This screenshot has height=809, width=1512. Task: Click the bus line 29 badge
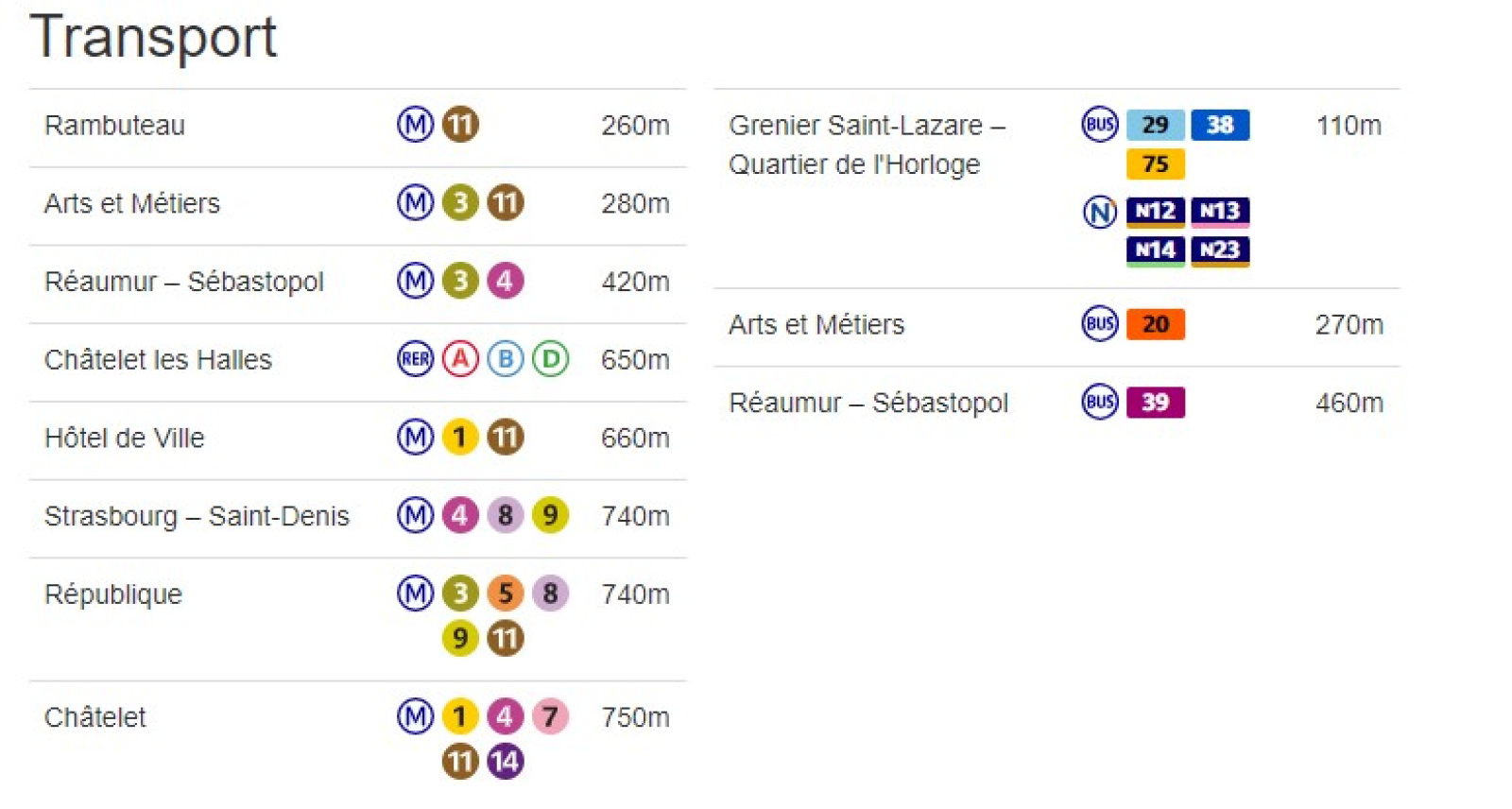click(x=1155, y=125)
